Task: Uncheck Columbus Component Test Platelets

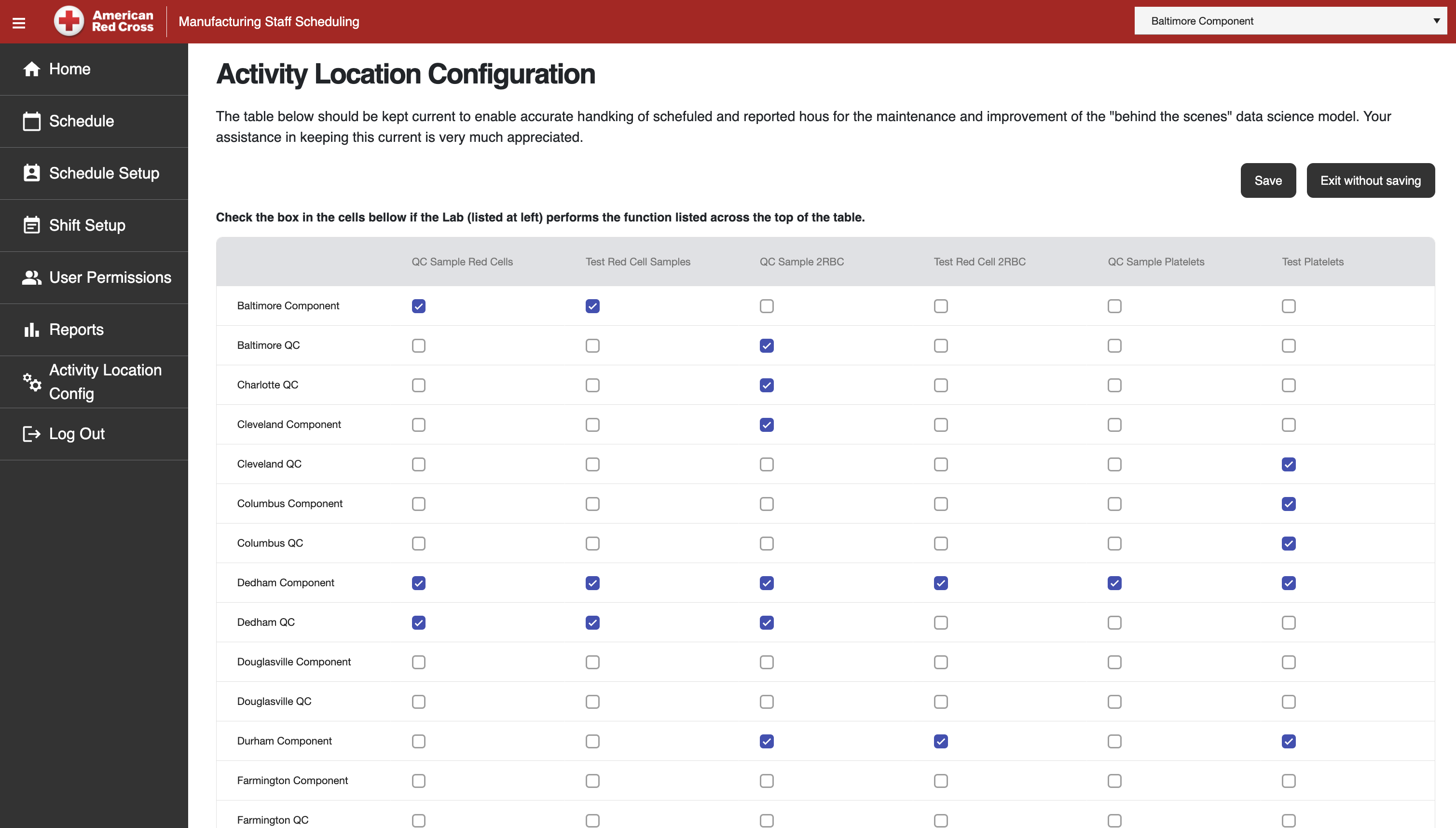Action: 1289,504
